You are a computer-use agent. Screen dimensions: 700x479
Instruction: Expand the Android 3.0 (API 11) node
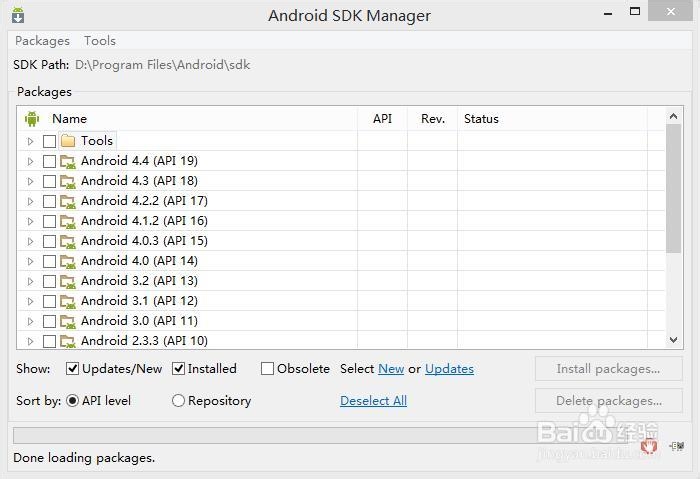point(30,322)
